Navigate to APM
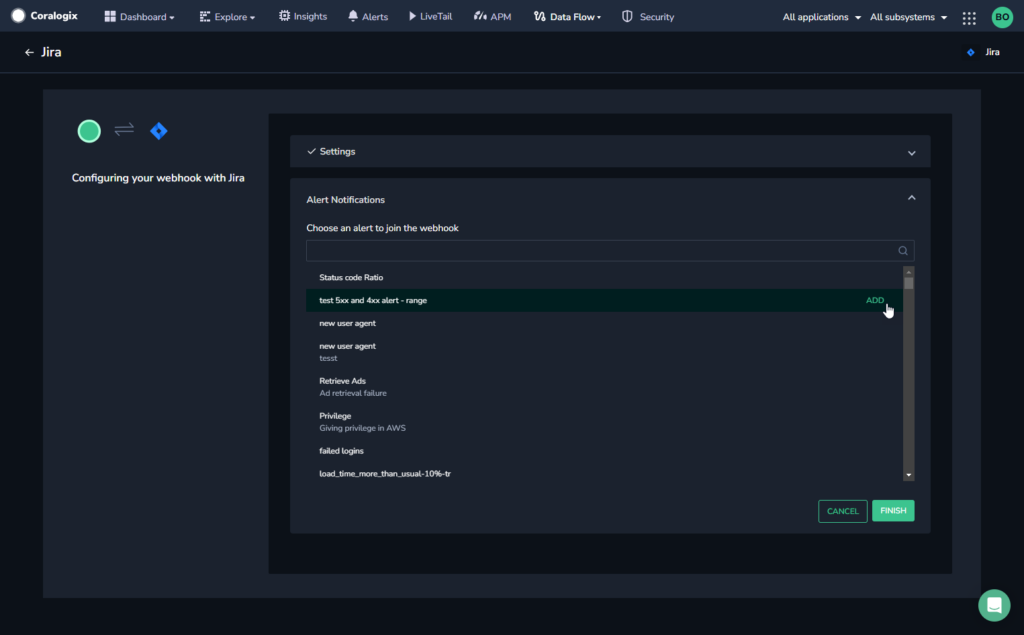 tap(492, 16)
